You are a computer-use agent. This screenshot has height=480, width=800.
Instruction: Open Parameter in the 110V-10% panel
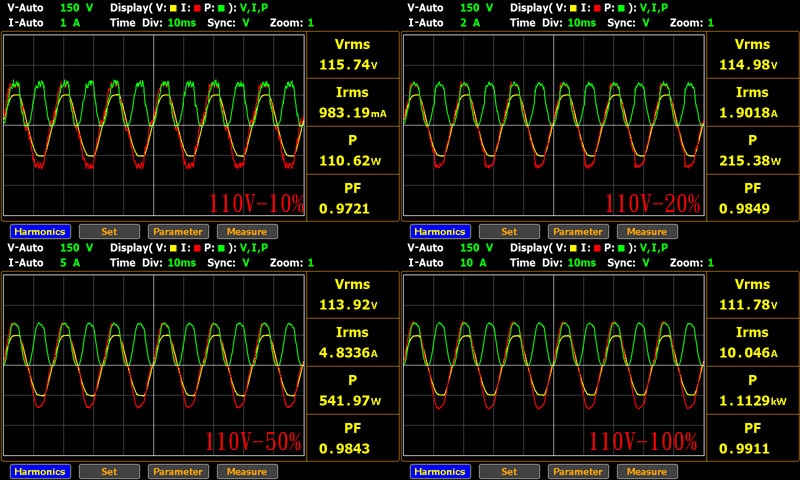pos(178,232)
